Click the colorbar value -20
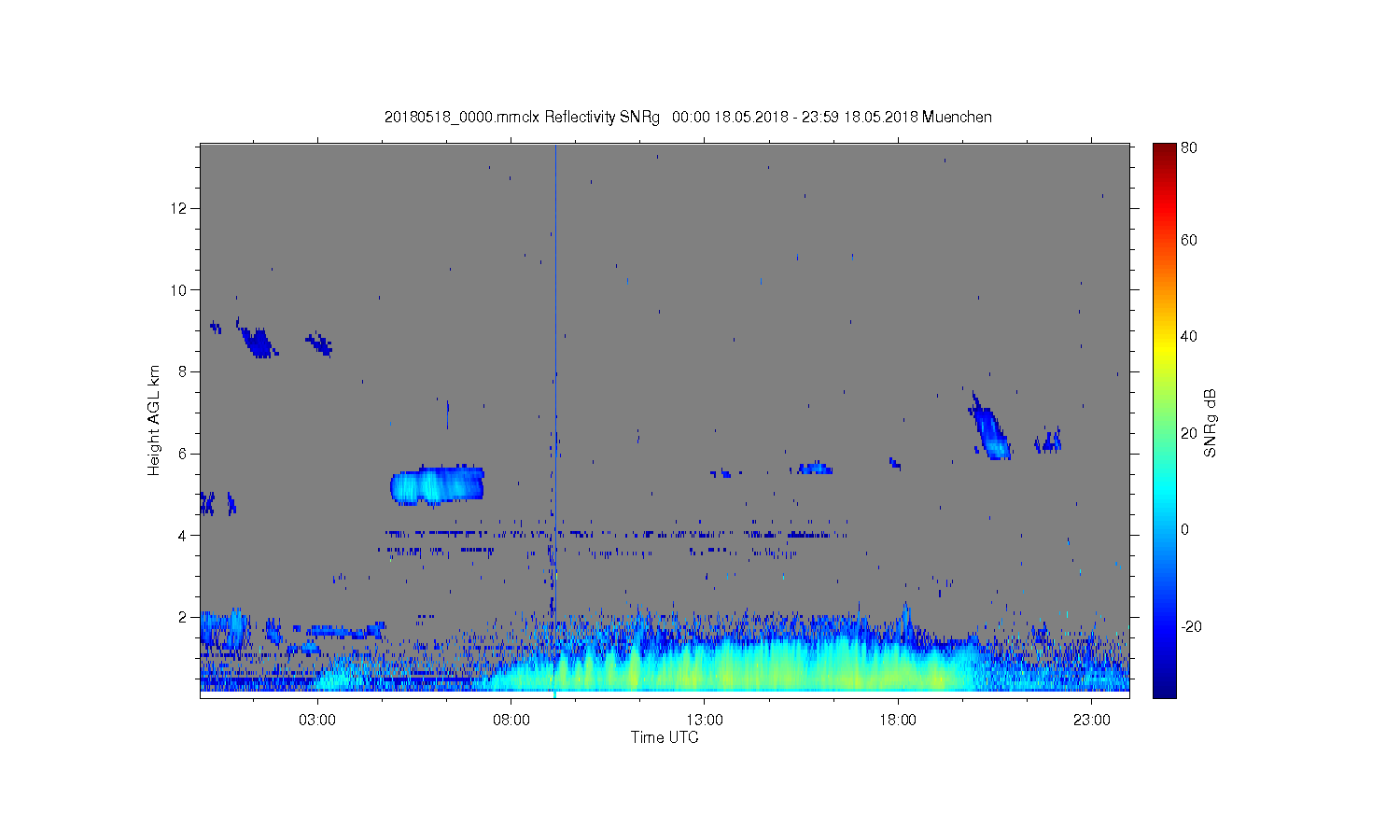Image resolution: width=1400 pixels, height=840 pixels. pos(1191,626)
